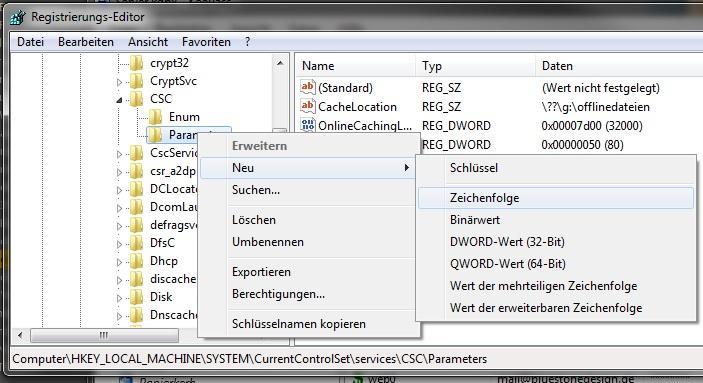Choose Umbenennen in context menu
The height and width of the screenshot is (383, 703).
[308, 242]
